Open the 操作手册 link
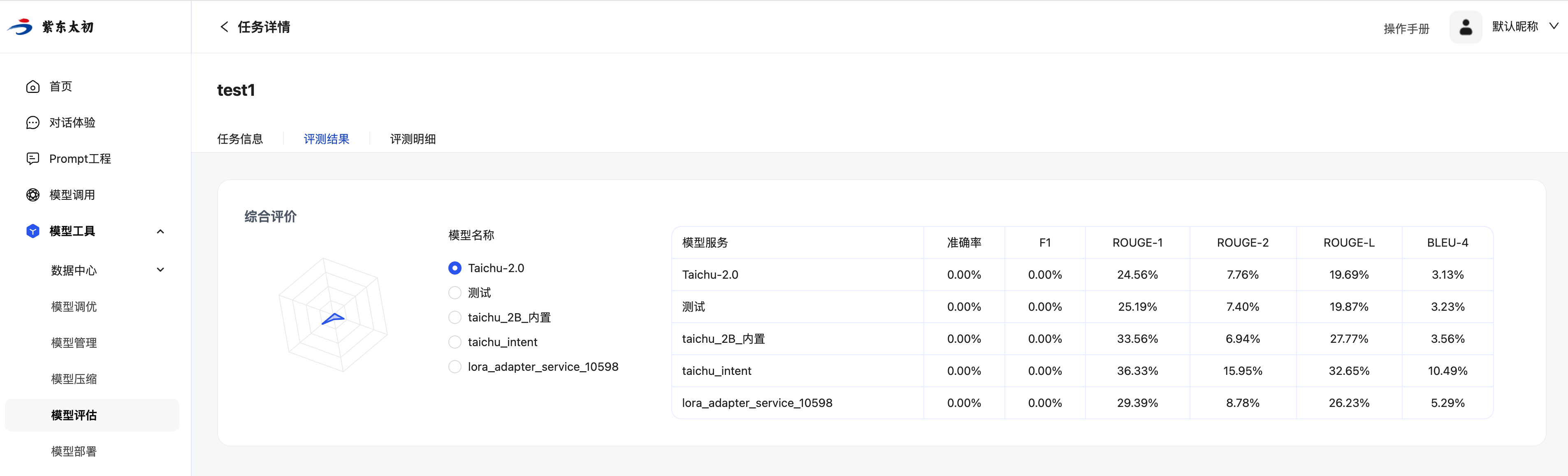1568x476 pixels. [1406, 29]
